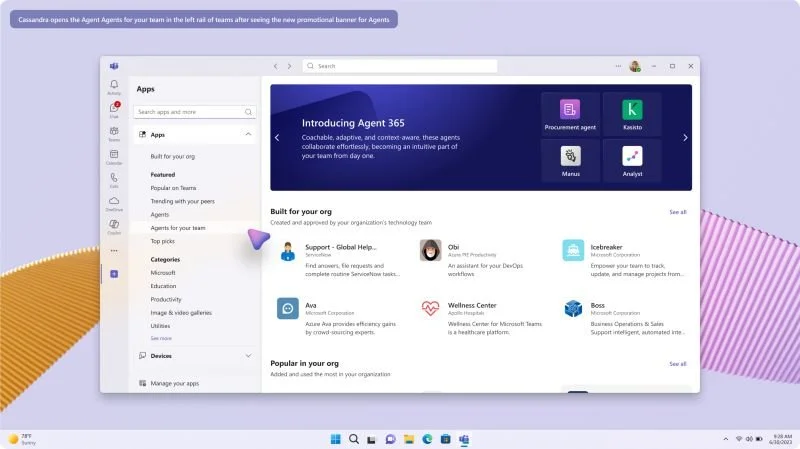Focus the top Search box
This screenshot has width=800, height=449.
(x=399, y=66)
